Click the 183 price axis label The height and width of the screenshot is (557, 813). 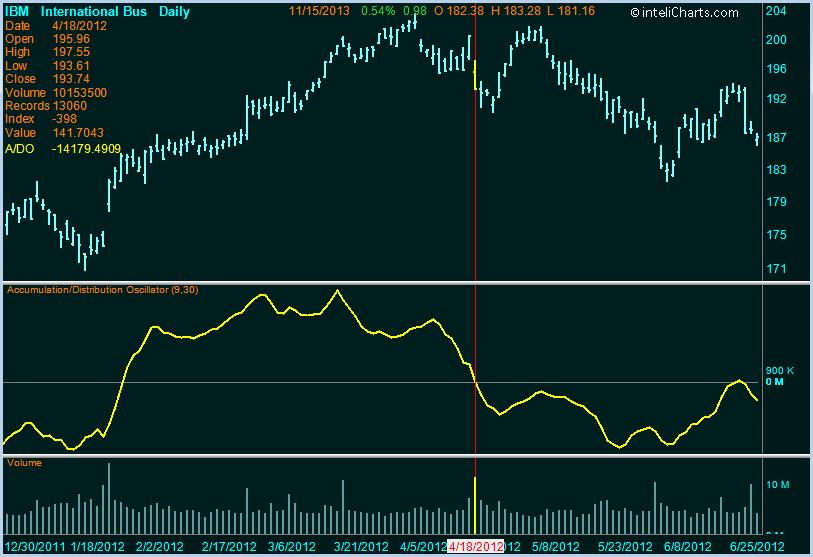776,170
